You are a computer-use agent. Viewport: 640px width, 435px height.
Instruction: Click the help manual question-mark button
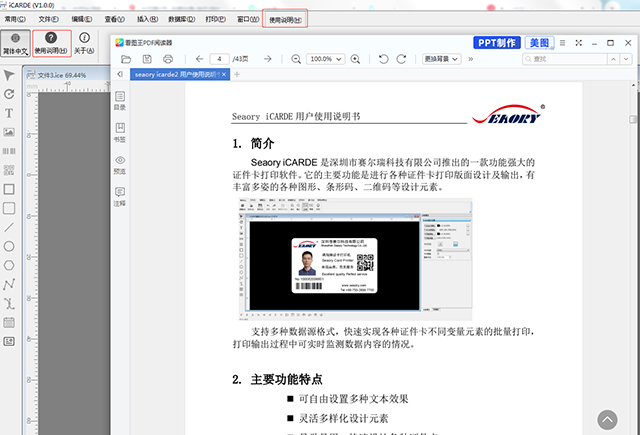[x=51, y=43]
